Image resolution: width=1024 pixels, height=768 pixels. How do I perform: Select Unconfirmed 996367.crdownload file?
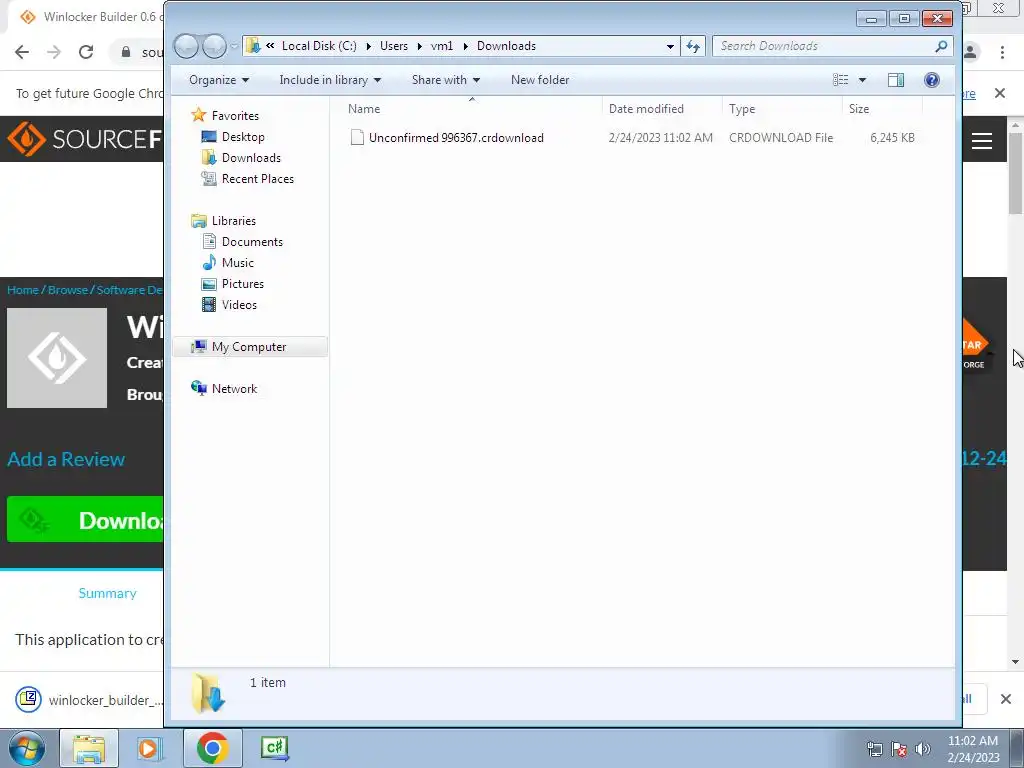(x=456, y=138)
